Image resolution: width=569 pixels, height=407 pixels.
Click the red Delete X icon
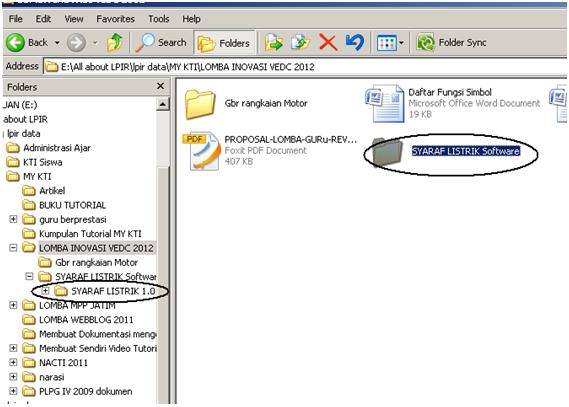tap(328, 42)
